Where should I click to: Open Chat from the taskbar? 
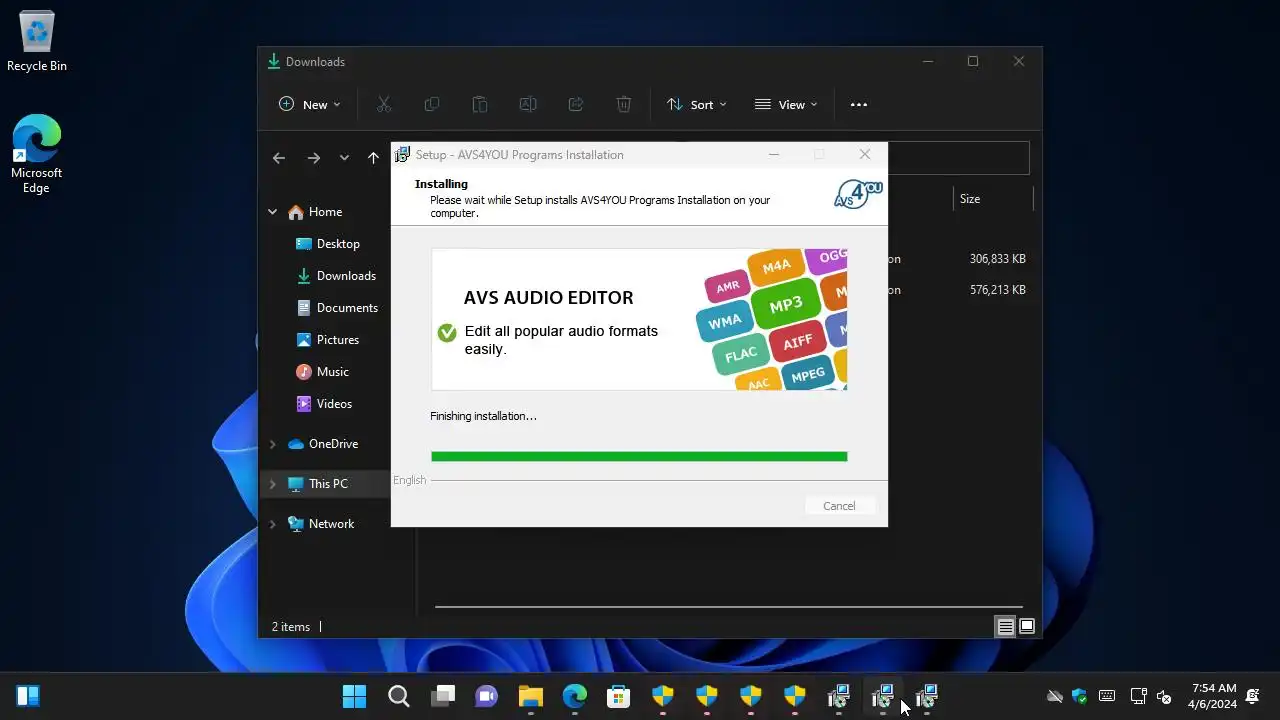(487, 696)
